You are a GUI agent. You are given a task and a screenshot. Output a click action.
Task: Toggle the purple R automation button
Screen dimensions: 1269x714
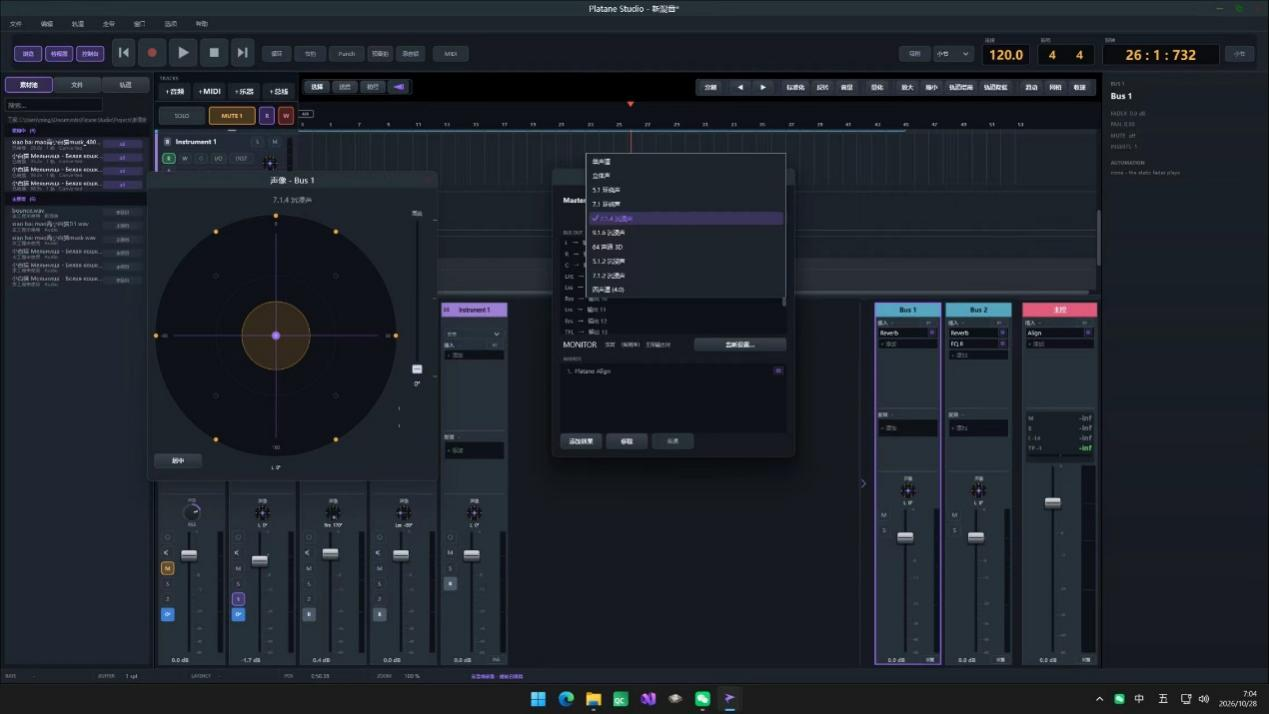point(266,116)
